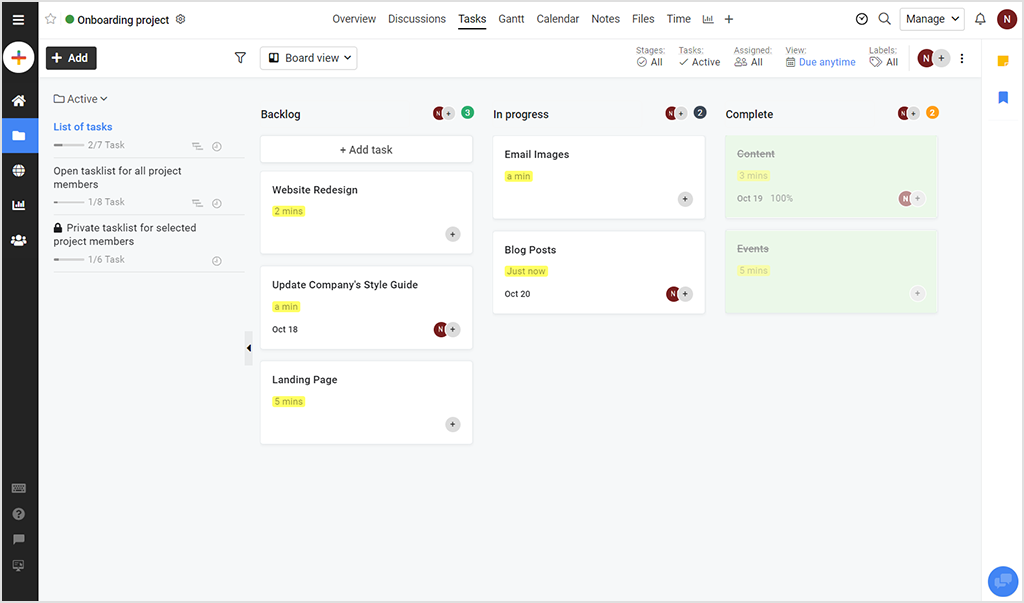
Task: Open the orange sticky notes panel icon
Action: [x=1003, y=62]
